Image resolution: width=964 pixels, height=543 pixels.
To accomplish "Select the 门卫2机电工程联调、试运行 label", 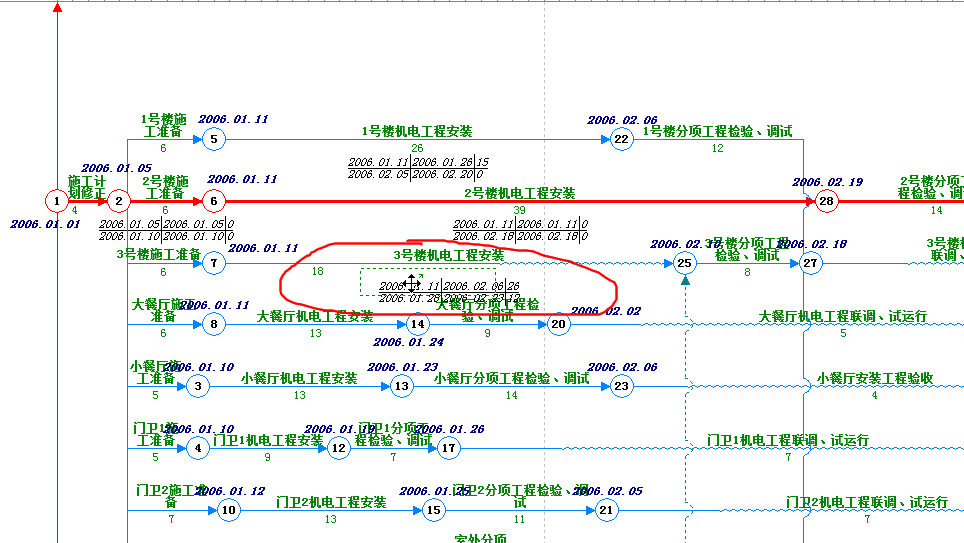I will click(867, 502).
